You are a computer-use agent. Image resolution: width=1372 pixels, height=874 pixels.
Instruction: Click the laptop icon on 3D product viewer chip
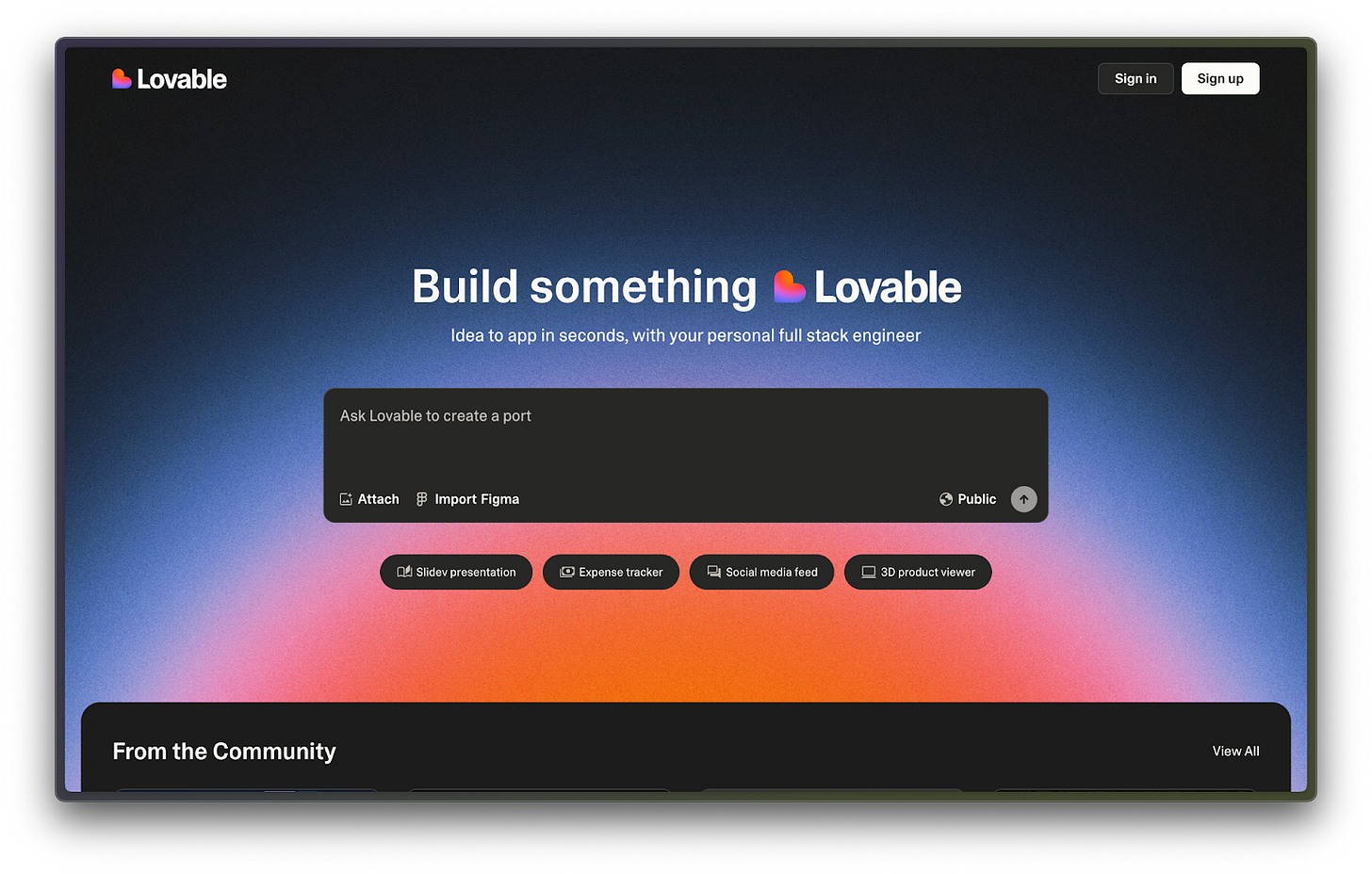tap(868, 572)
